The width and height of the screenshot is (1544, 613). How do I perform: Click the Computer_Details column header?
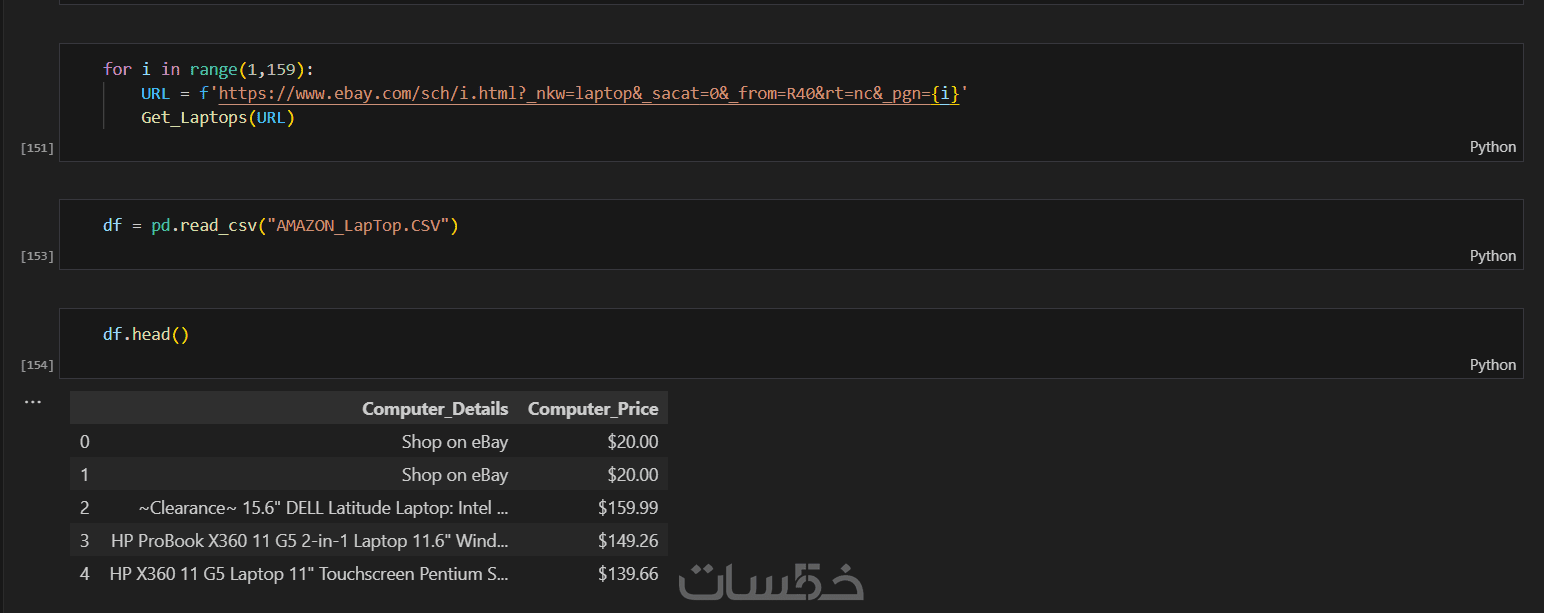(434, 409)
